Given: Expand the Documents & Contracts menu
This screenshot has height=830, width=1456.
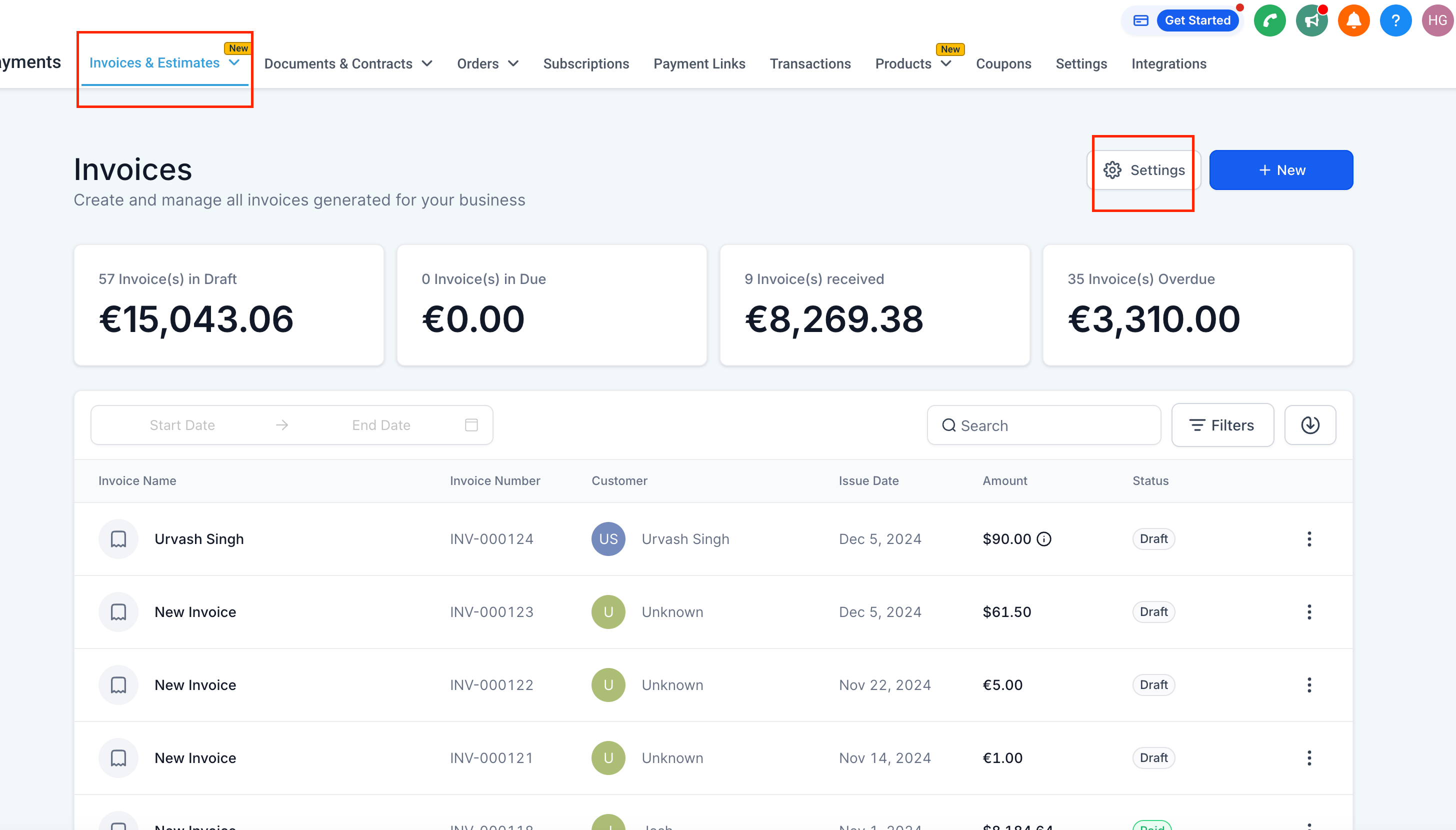Looking at the screenshot, I should pos(348,64).
